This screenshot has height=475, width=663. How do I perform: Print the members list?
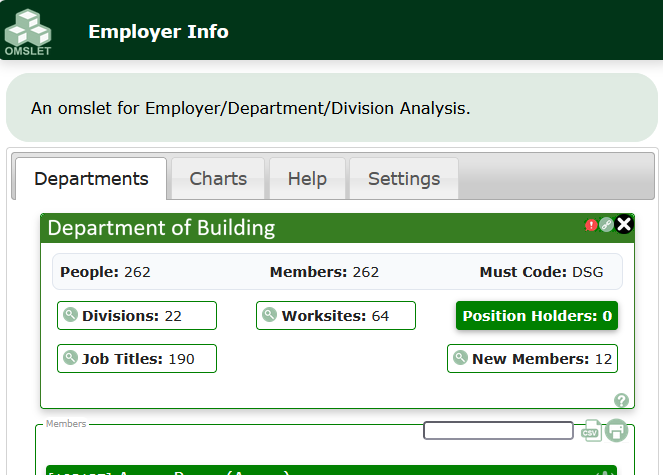tap(616, 431)
